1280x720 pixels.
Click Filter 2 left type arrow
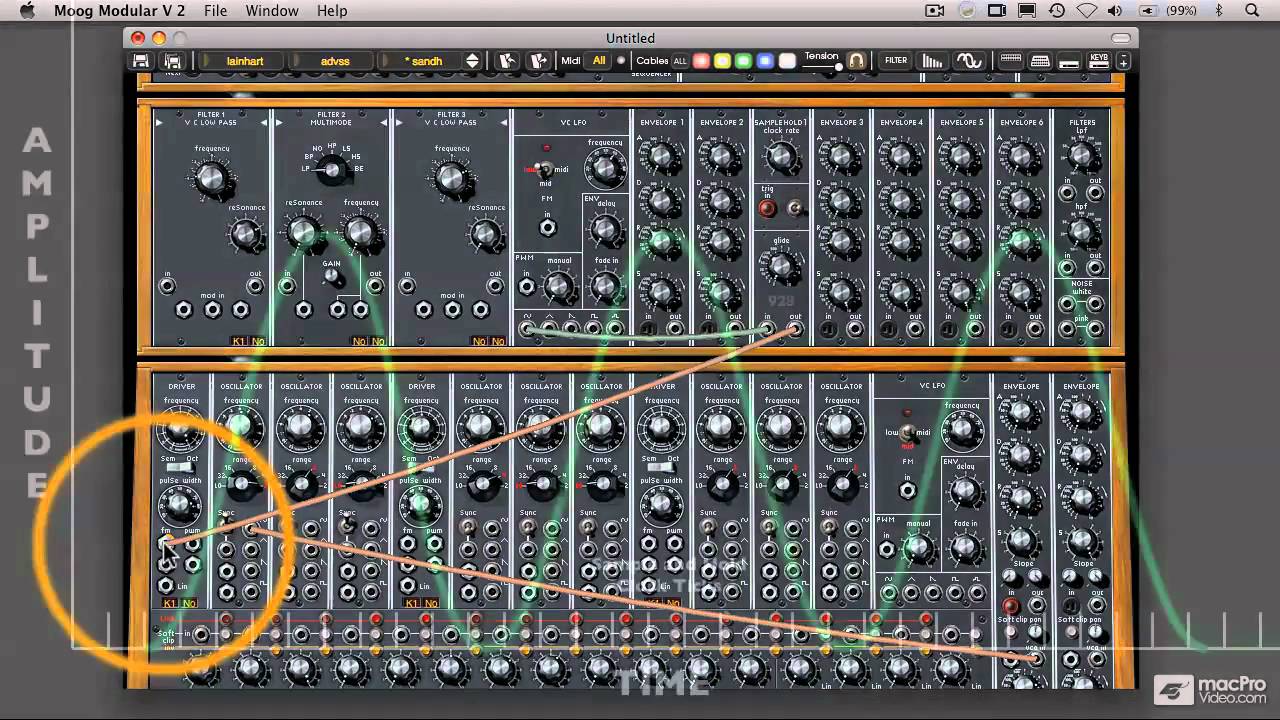point(277,122)
